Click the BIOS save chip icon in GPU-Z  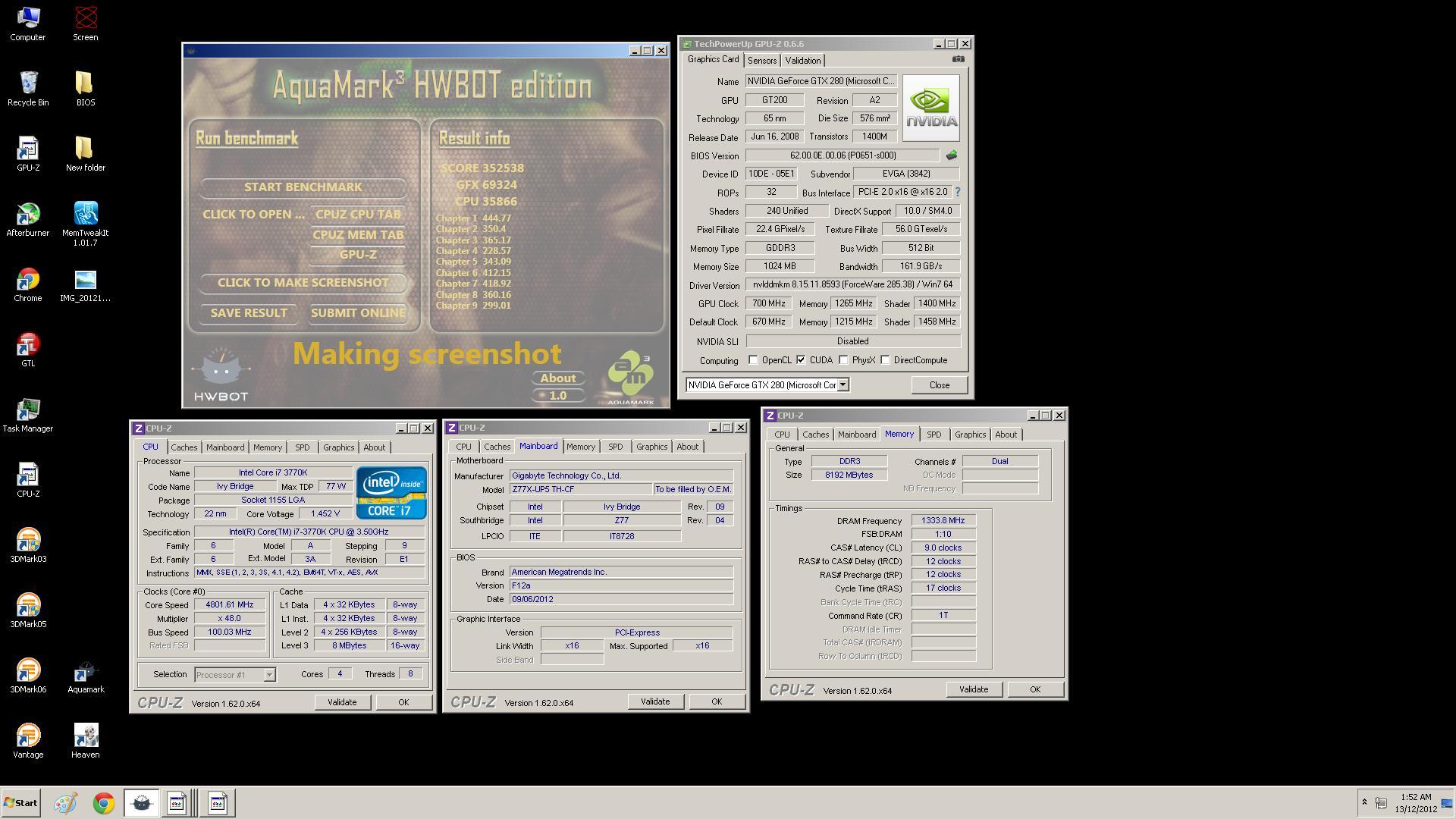[951, 155]
